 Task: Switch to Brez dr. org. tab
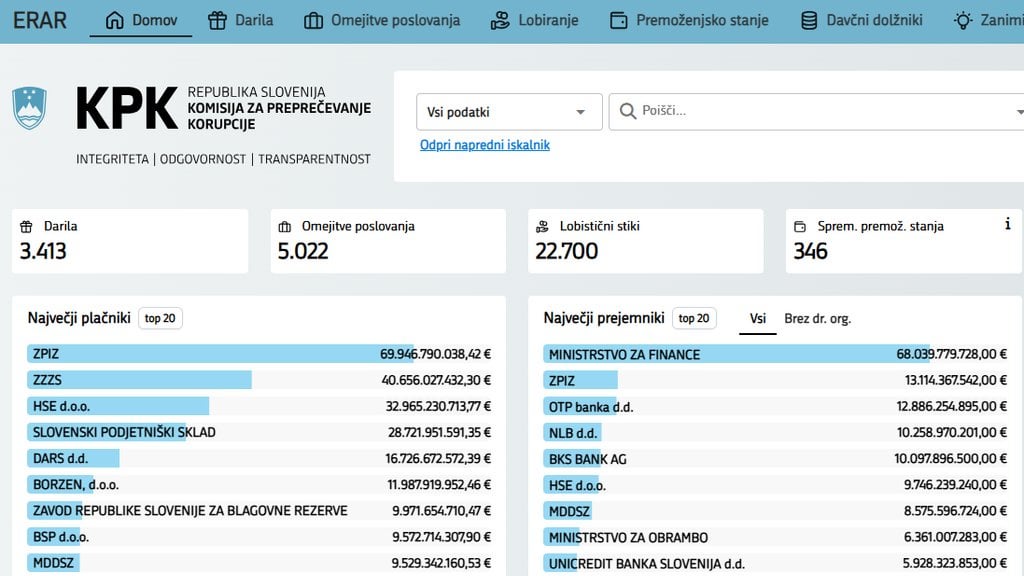[x=818, y=319]
